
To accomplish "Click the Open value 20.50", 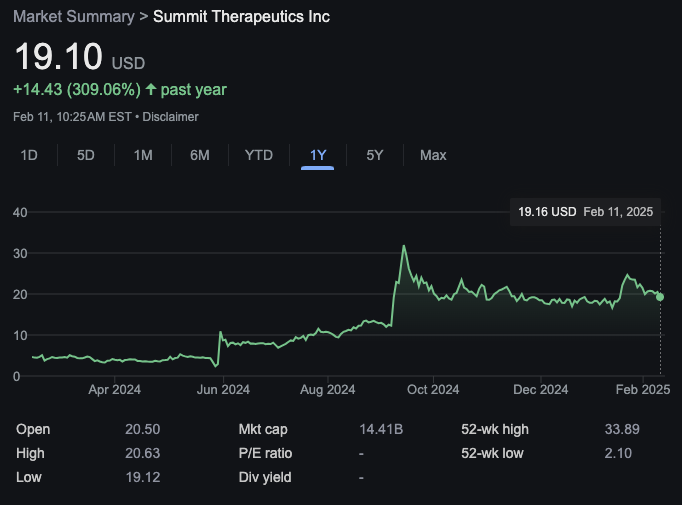I will (143, 430).
